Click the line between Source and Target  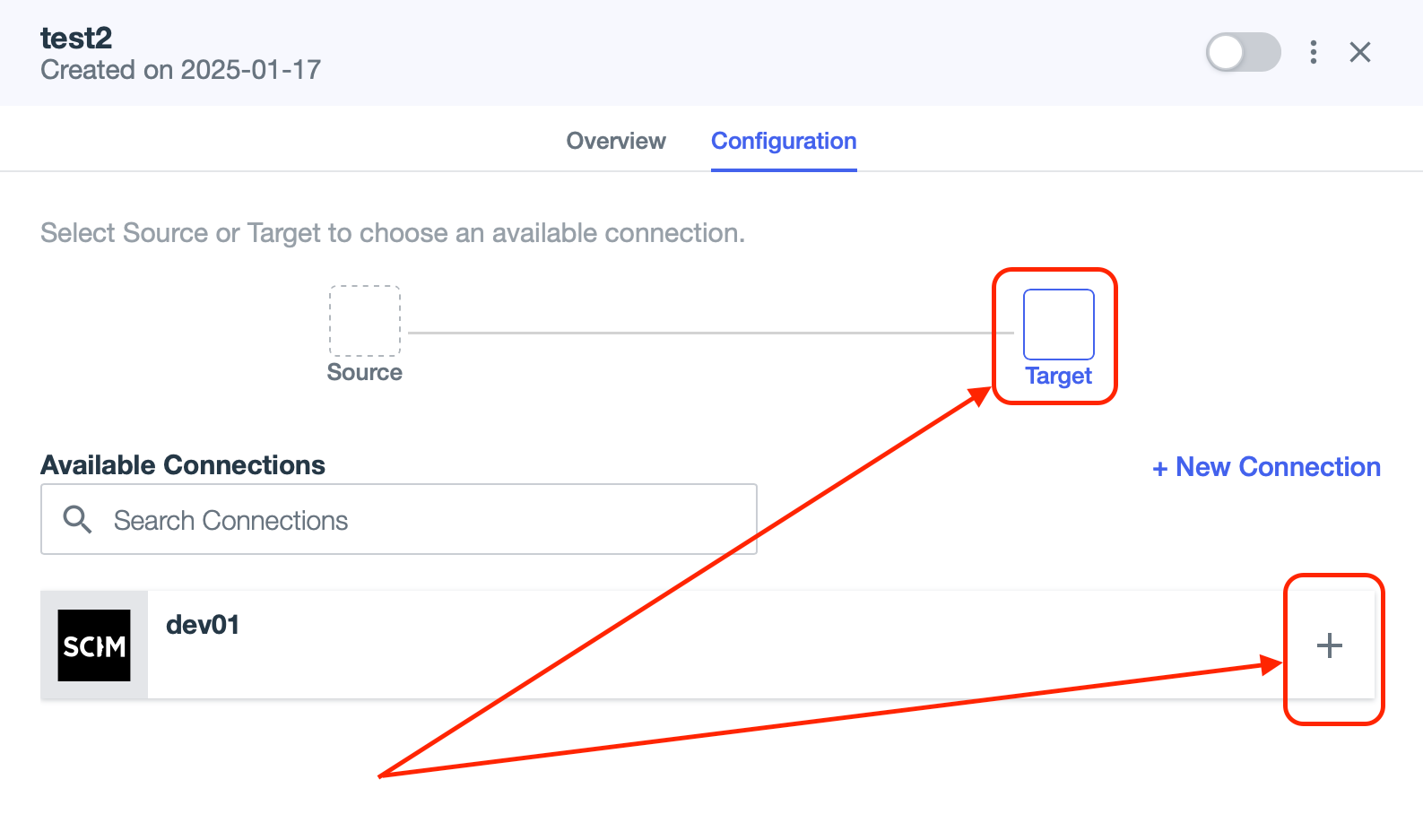[711, 333]
